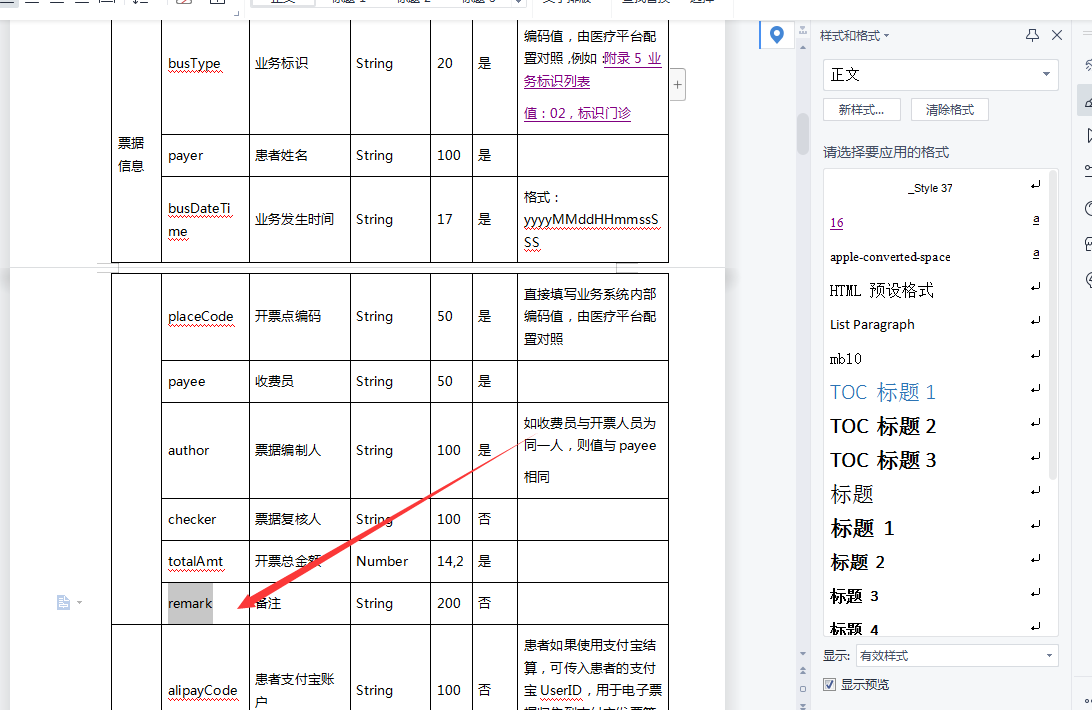Viewport: 1092px width, 710px height.
Task: Click the 患者姓名 cell
Action: [299, 155]
